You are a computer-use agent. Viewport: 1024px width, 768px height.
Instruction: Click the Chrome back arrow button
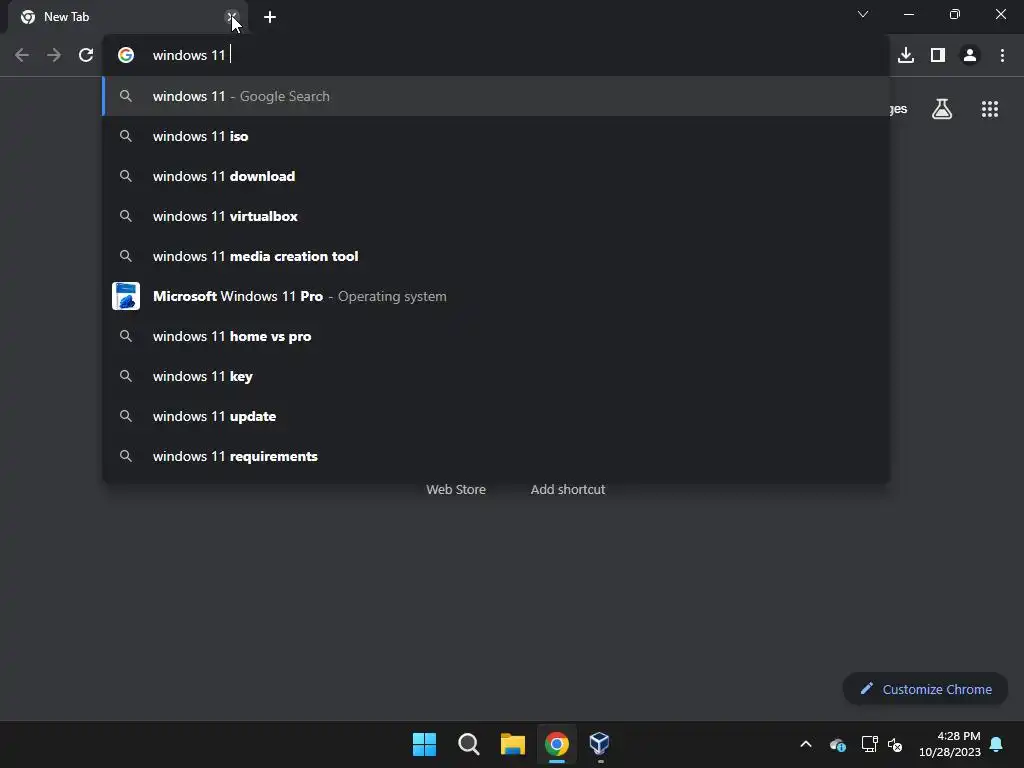coord(22,55)
